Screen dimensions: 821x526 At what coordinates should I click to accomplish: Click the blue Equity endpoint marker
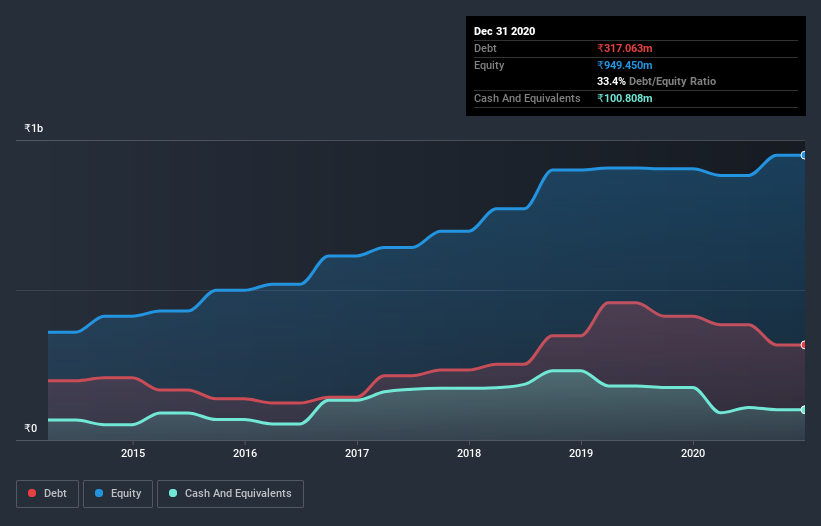(x=804, y=155)
